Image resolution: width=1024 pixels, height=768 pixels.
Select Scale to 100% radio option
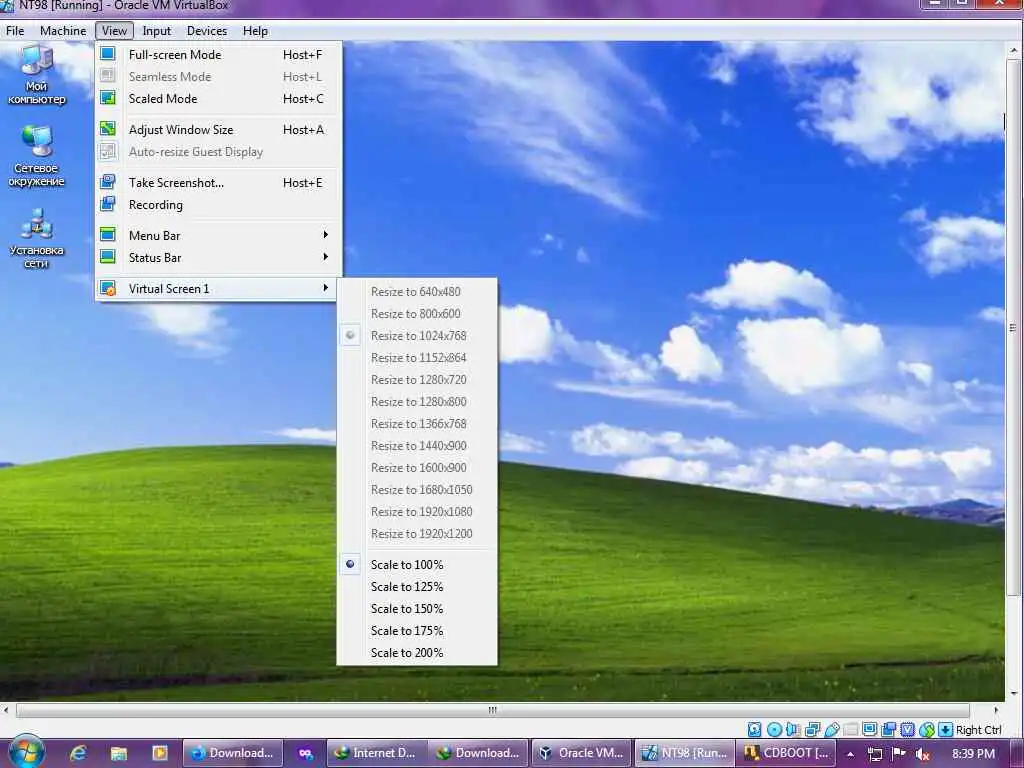click(417, 564)
